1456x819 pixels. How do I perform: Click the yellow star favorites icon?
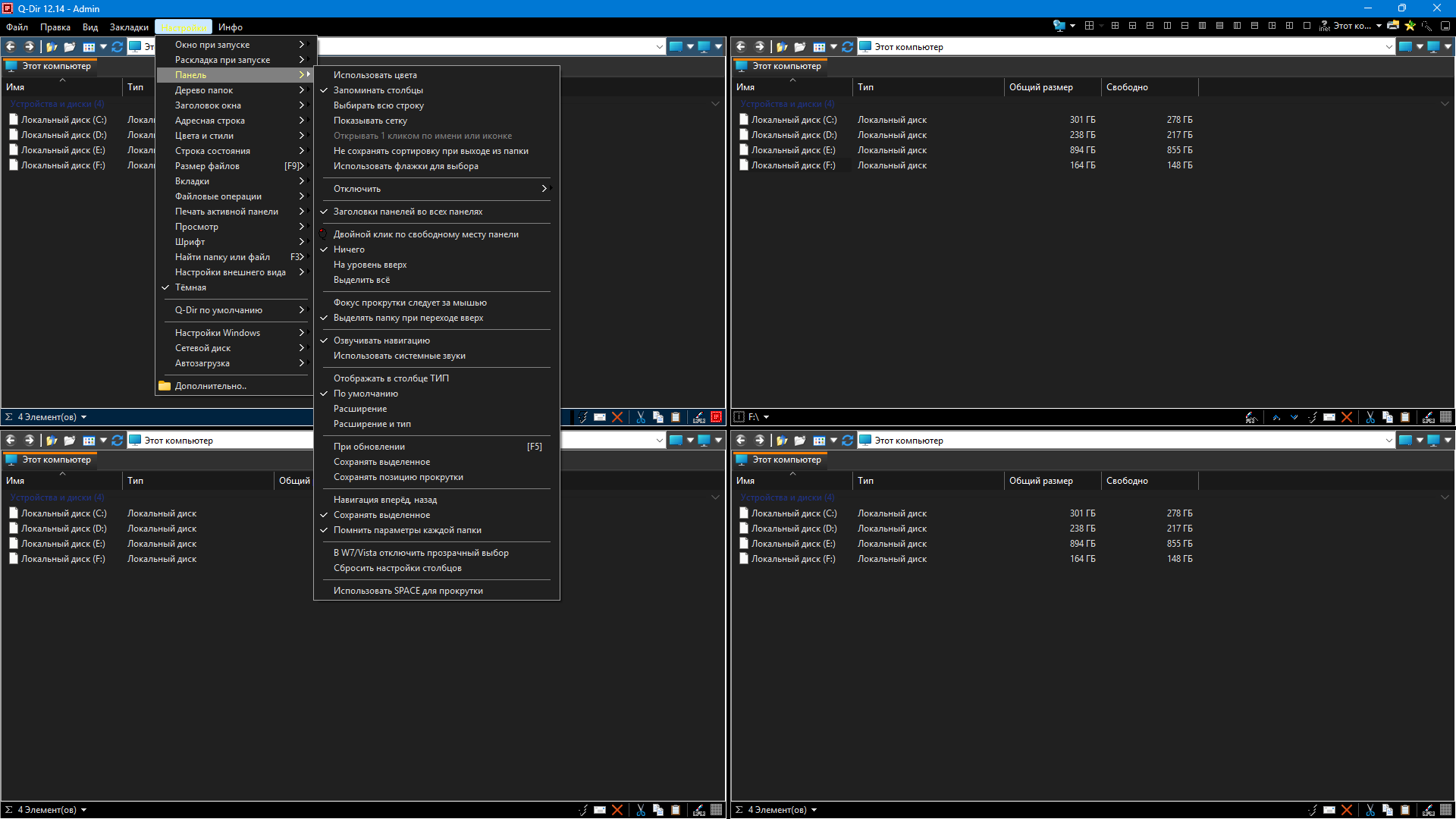tap(1410, 25)
